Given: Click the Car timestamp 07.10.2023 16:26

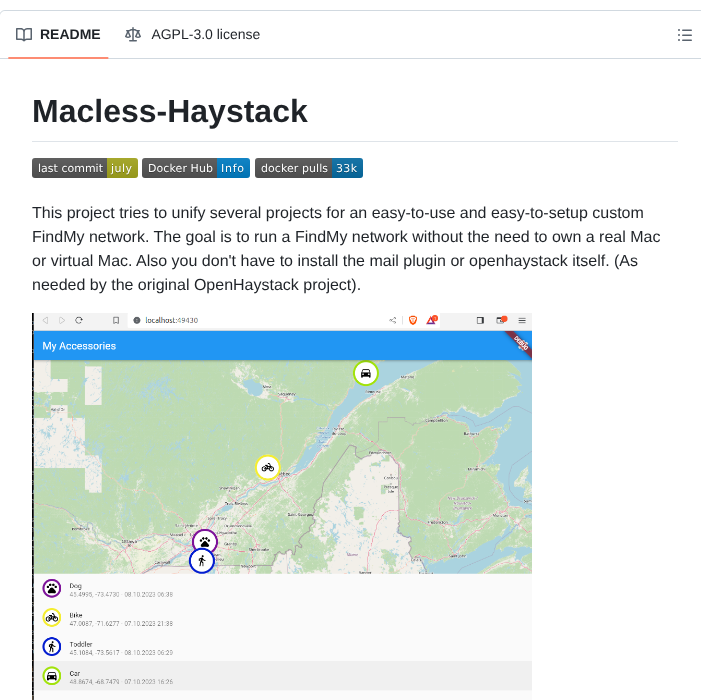Looking at the screenshot, I should 148,682.
